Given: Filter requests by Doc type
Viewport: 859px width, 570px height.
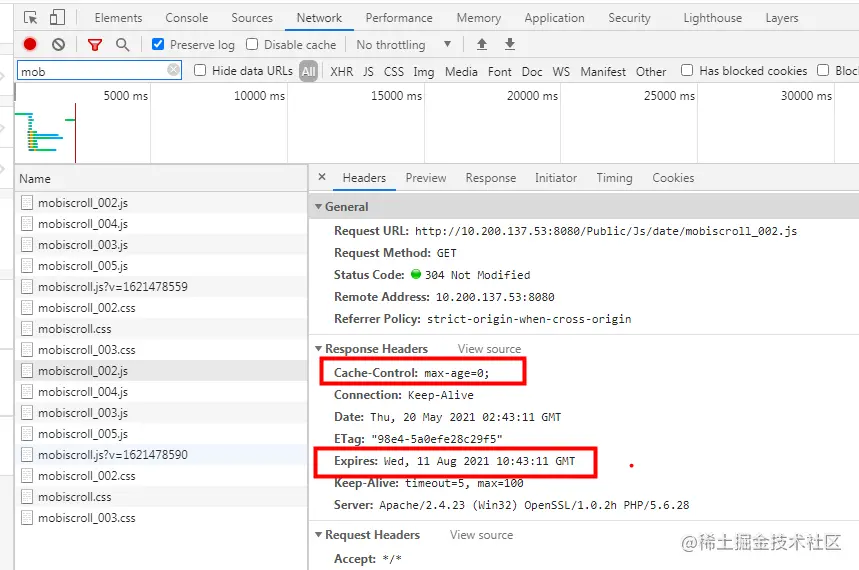Looking at the screenshot, I should click(x=532, y=72).
